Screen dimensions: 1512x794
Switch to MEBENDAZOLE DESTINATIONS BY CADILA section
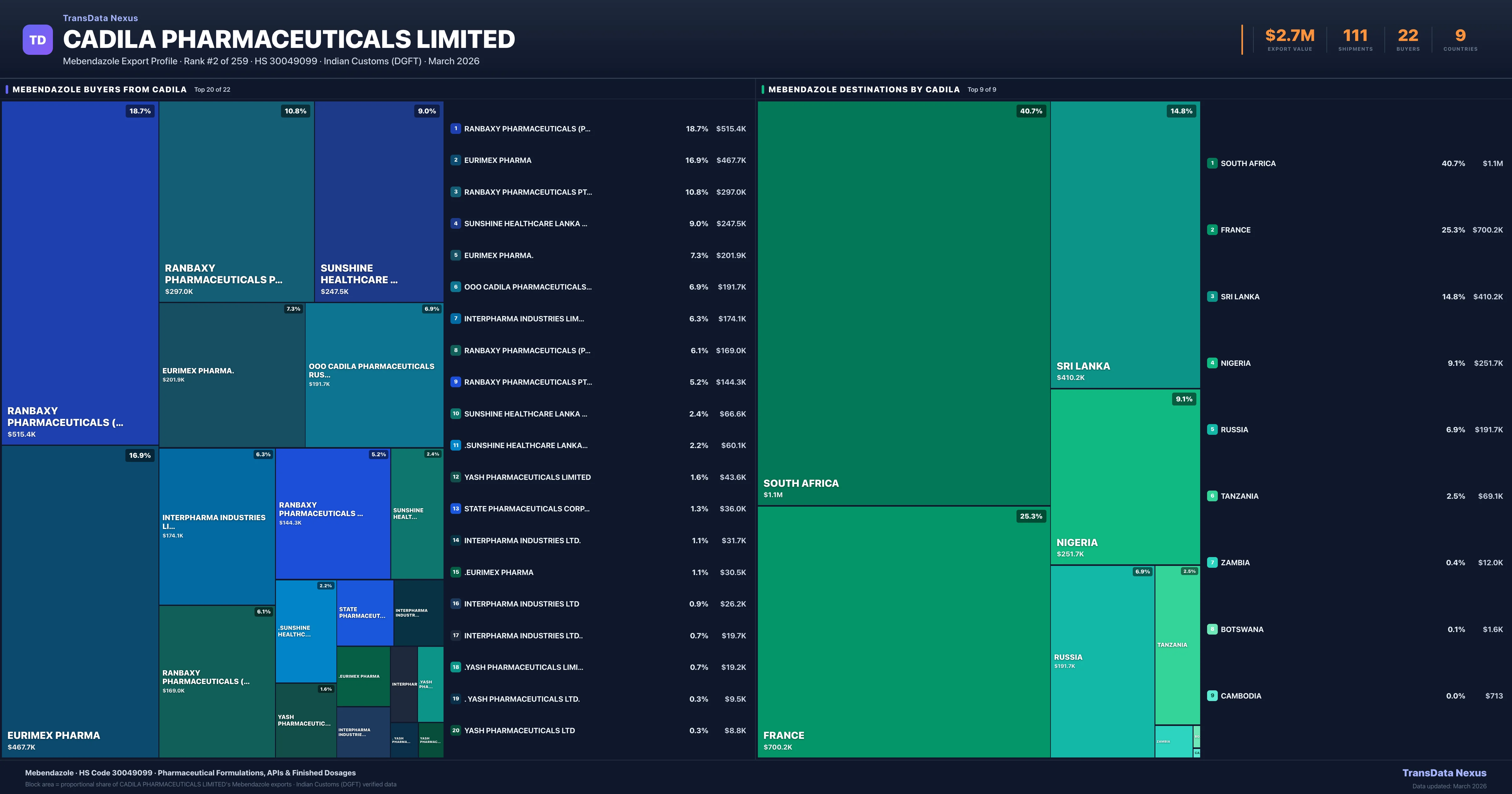tap(863, 89)
